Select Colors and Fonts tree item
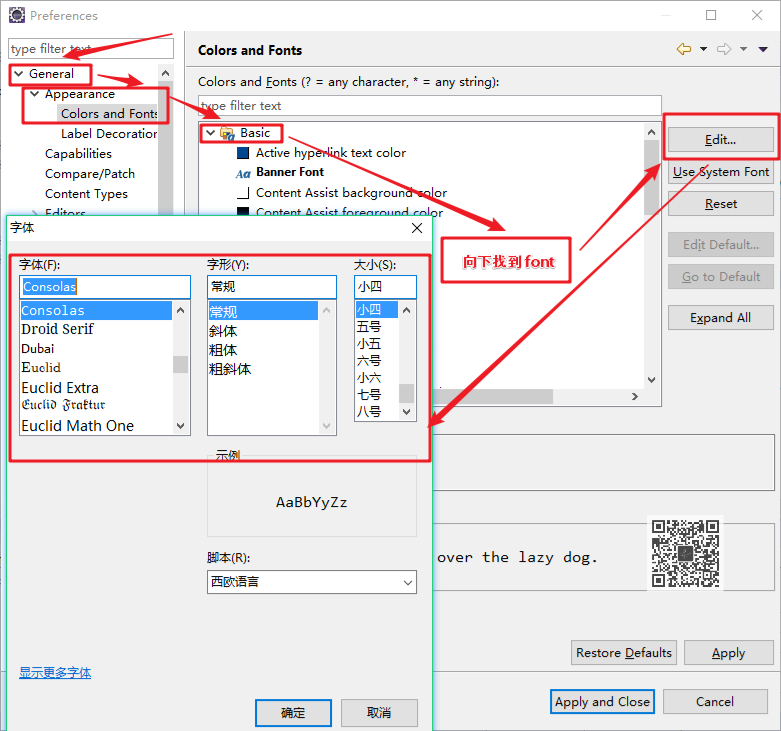This screenshot has width=781, height=731. (108, 114)
